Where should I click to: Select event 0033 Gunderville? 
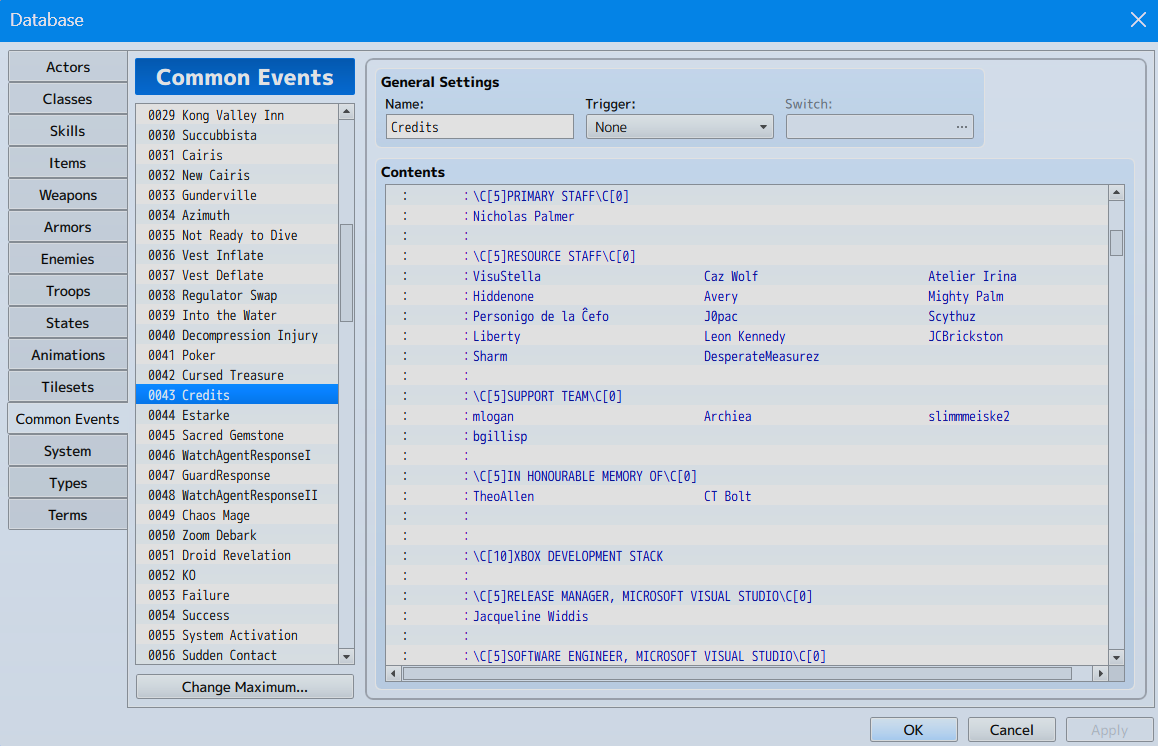coord(237,195)
